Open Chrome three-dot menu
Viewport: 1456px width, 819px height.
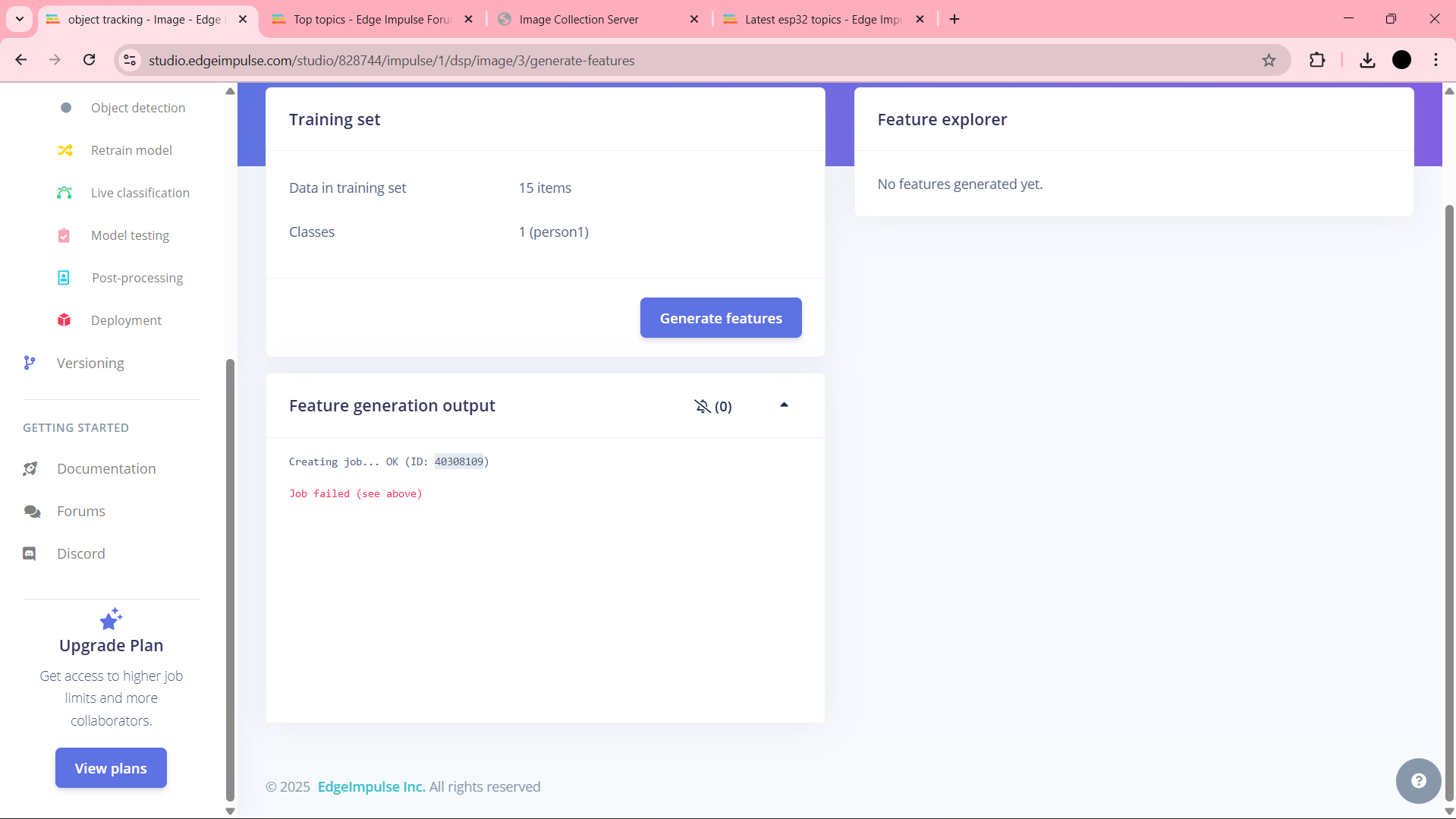(x=1436, y=60)
